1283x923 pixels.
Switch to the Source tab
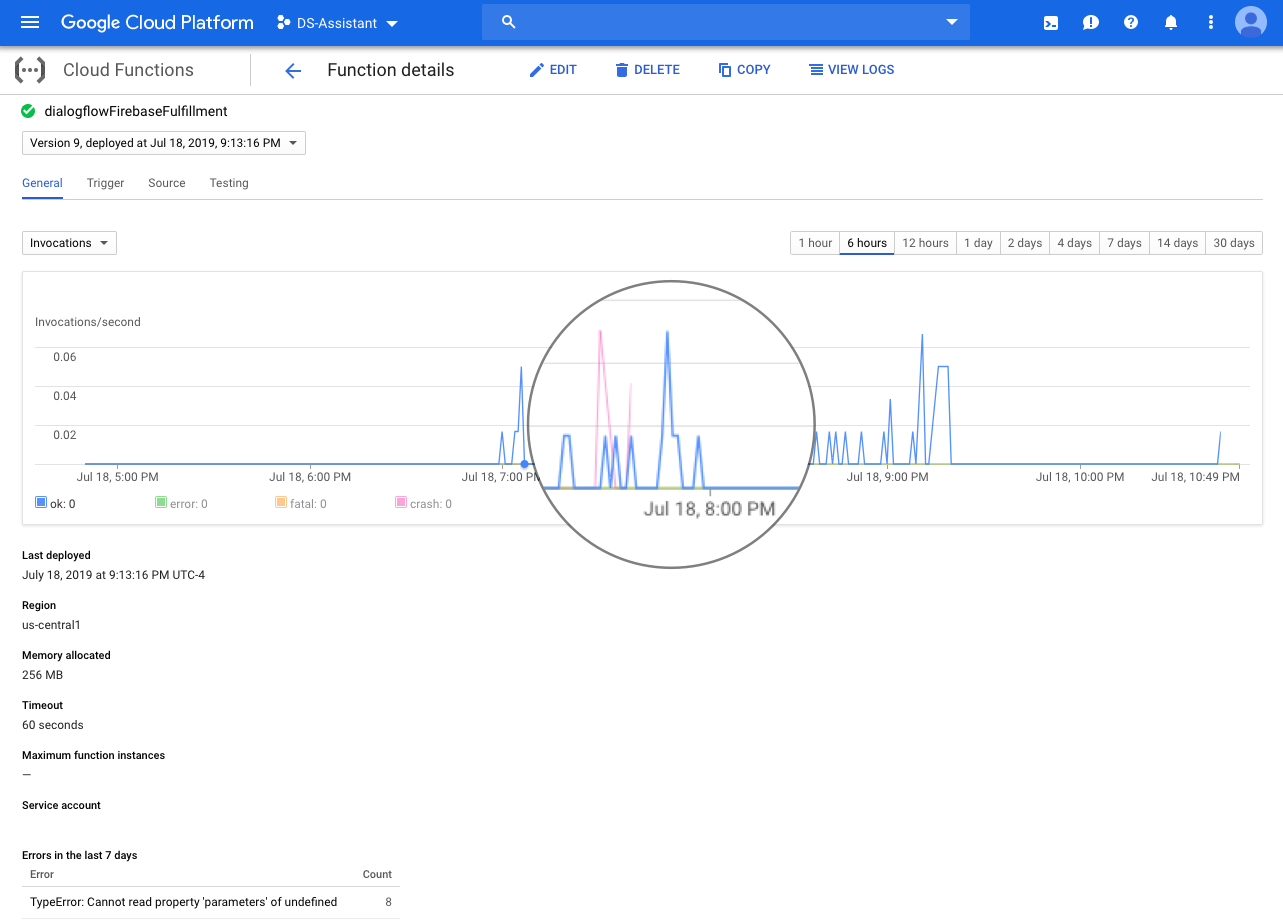tap(167, 183)
